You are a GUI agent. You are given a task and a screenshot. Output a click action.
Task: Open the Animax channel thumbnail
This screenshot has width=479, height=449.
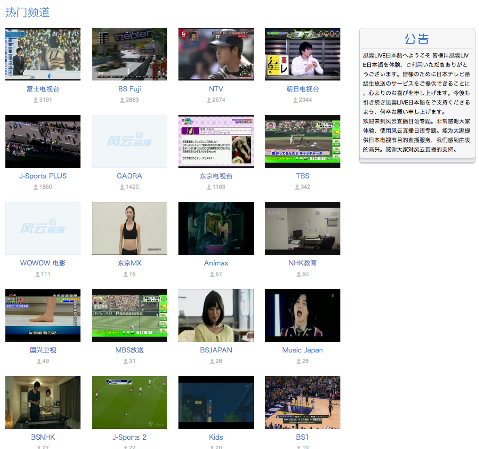tap(216, 228)
